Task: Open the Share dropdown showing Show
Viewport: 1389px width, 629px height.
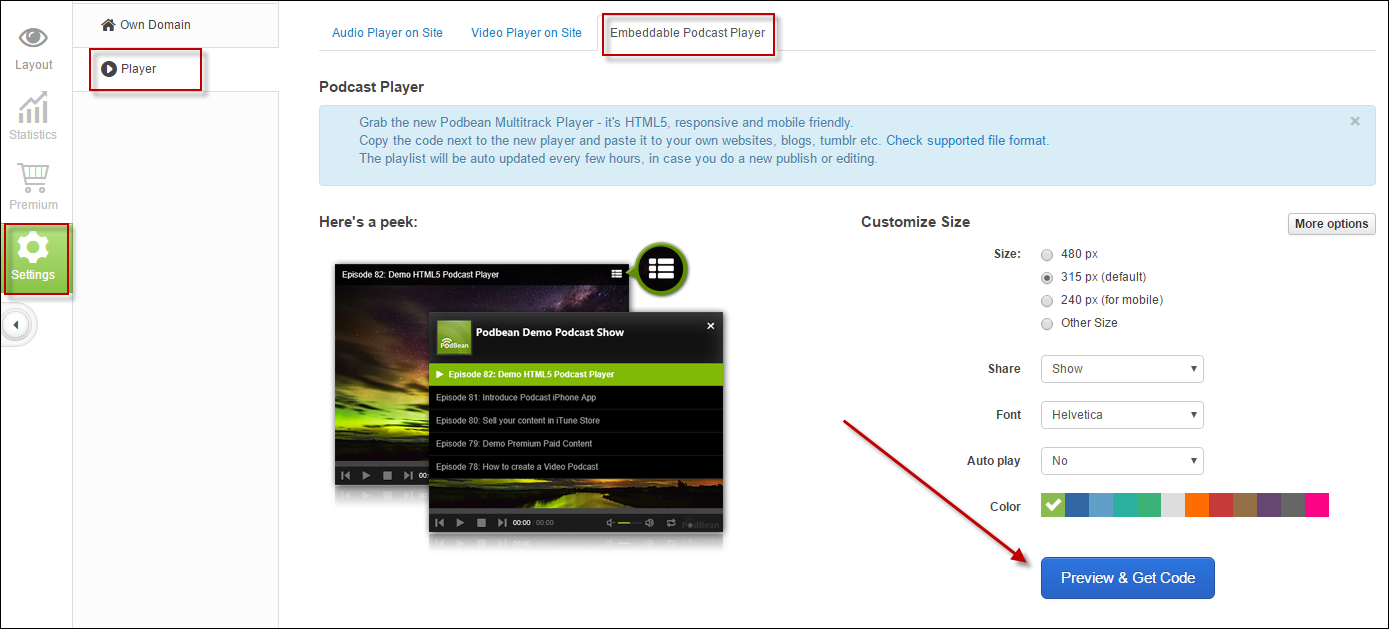Action: (x=1122, y=369)
